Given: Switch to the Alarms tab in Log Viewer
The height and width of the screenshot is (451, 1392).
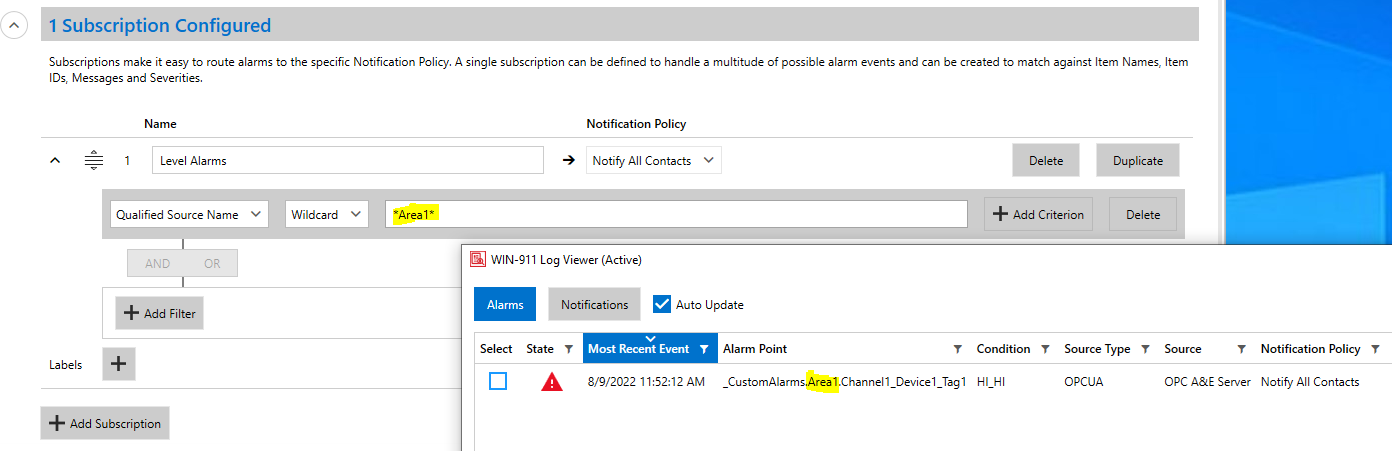Looking at the screenshot, I should [505, 304].
